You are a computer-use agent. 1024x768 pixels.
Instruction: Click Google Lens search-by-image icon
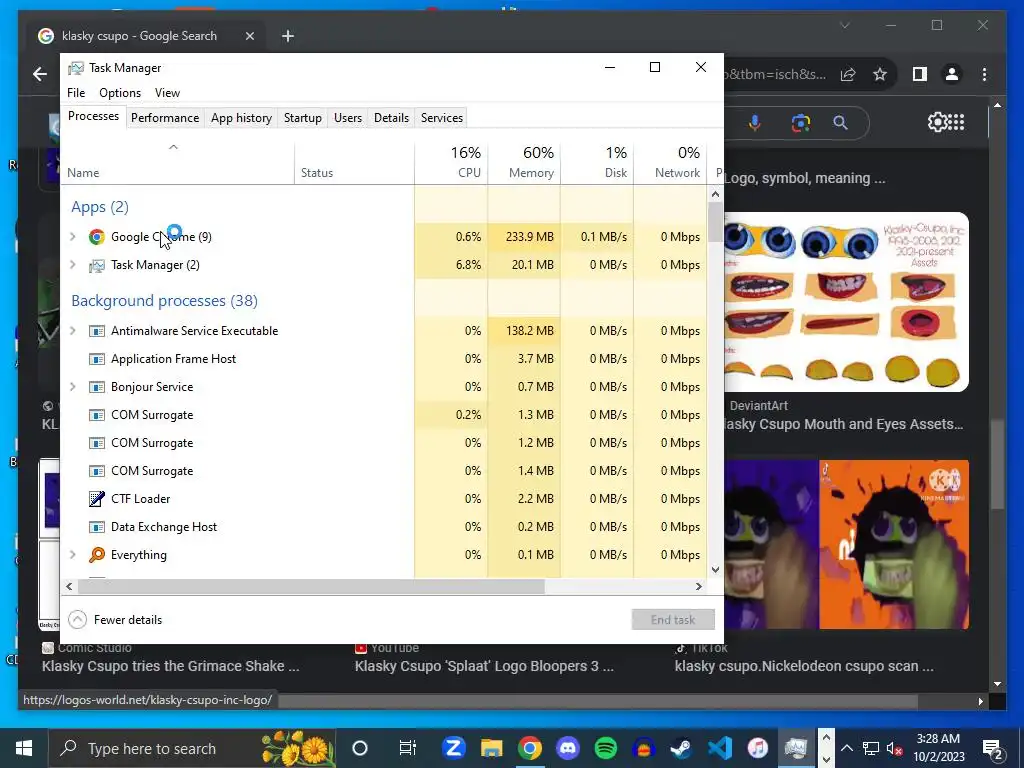(x=801, y=122)
